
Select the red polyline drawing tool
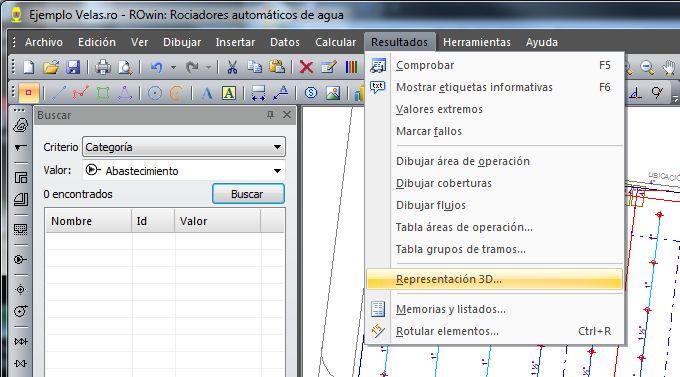click(x=81, y=93)
